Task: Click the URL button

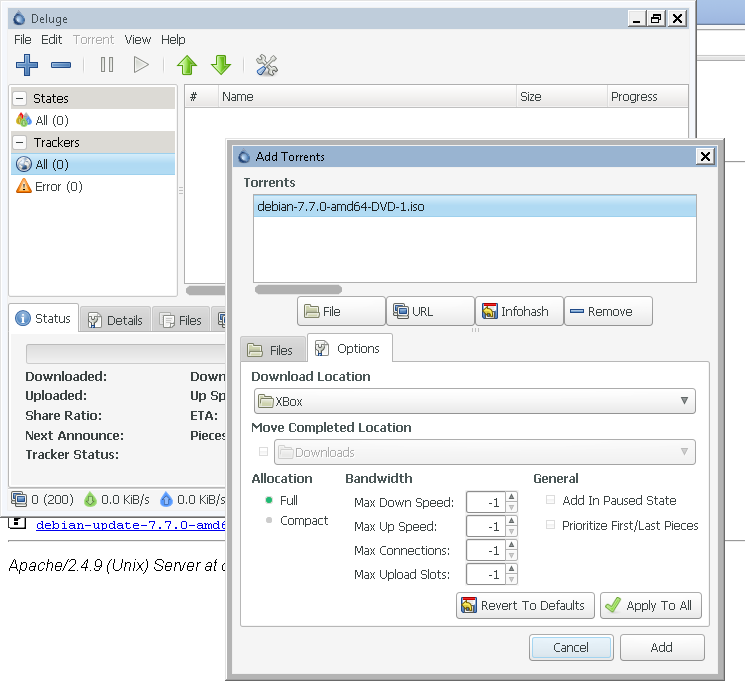Action: 430,311
